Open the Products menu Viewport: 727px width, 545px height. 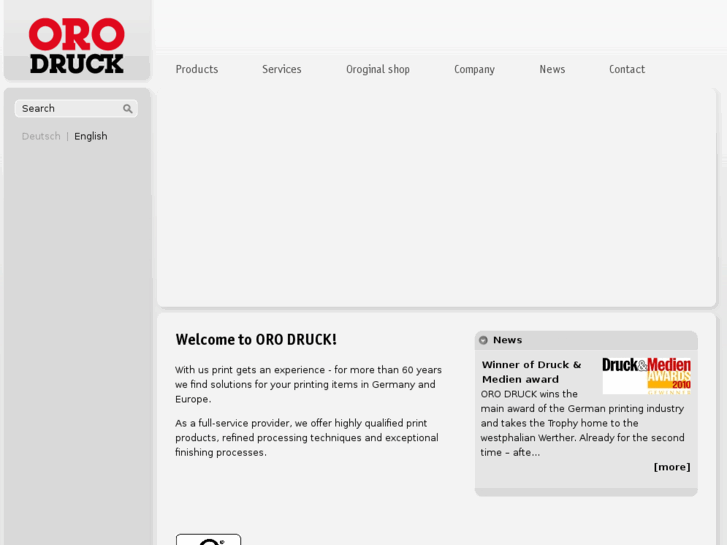click(x=197, y=69)
